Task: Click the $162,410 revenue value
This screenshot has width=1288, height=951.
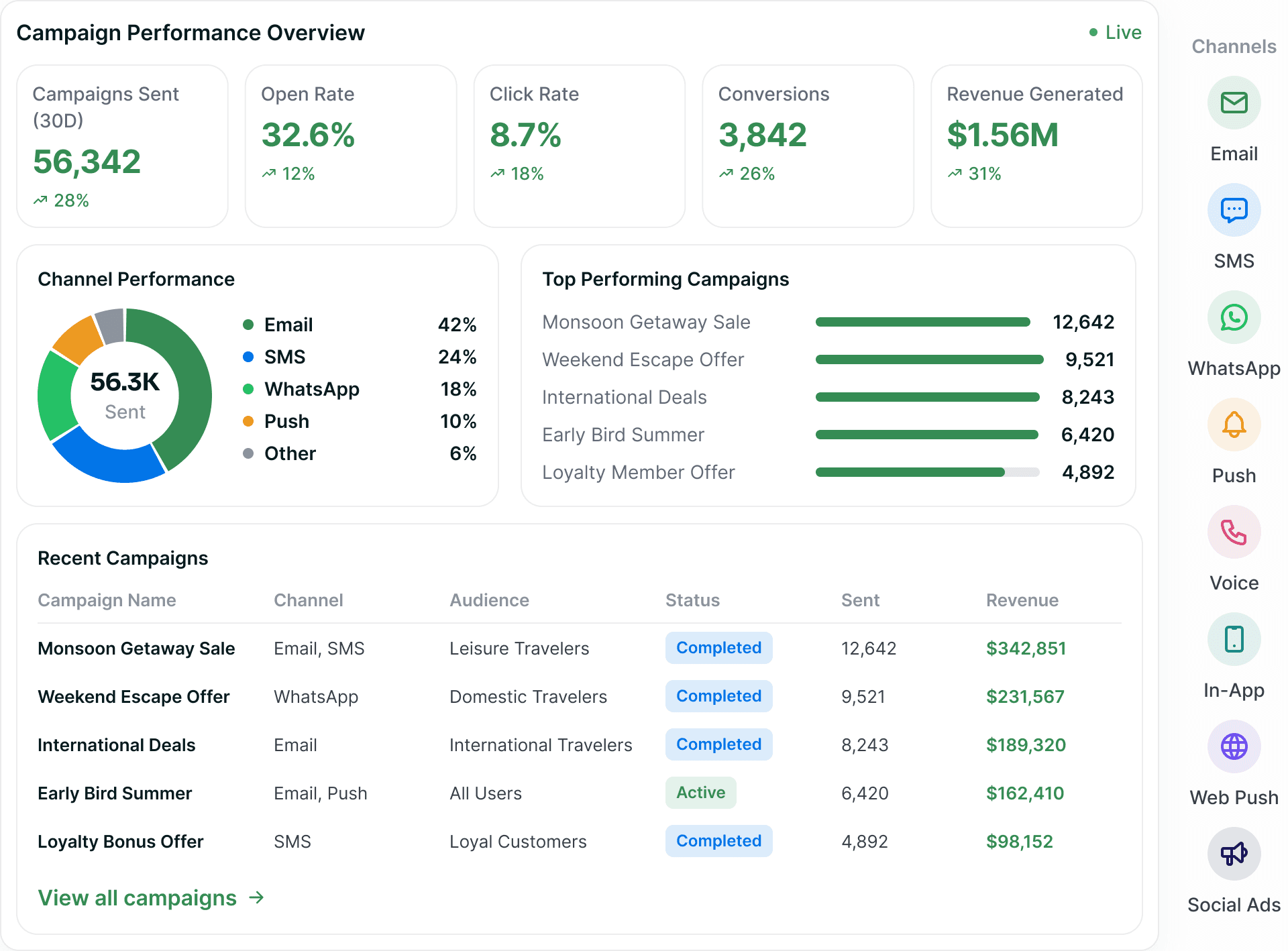Action: point(1025,793)
